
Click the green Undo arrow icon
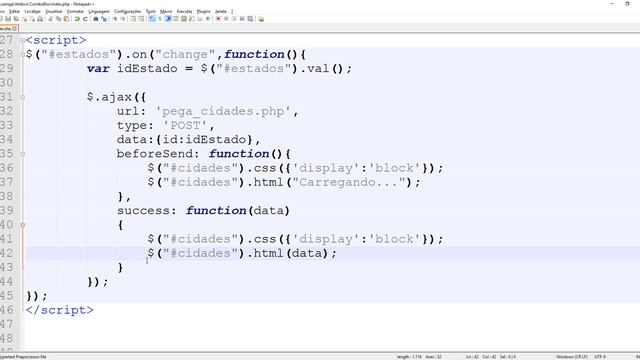(x=77, y=19)
